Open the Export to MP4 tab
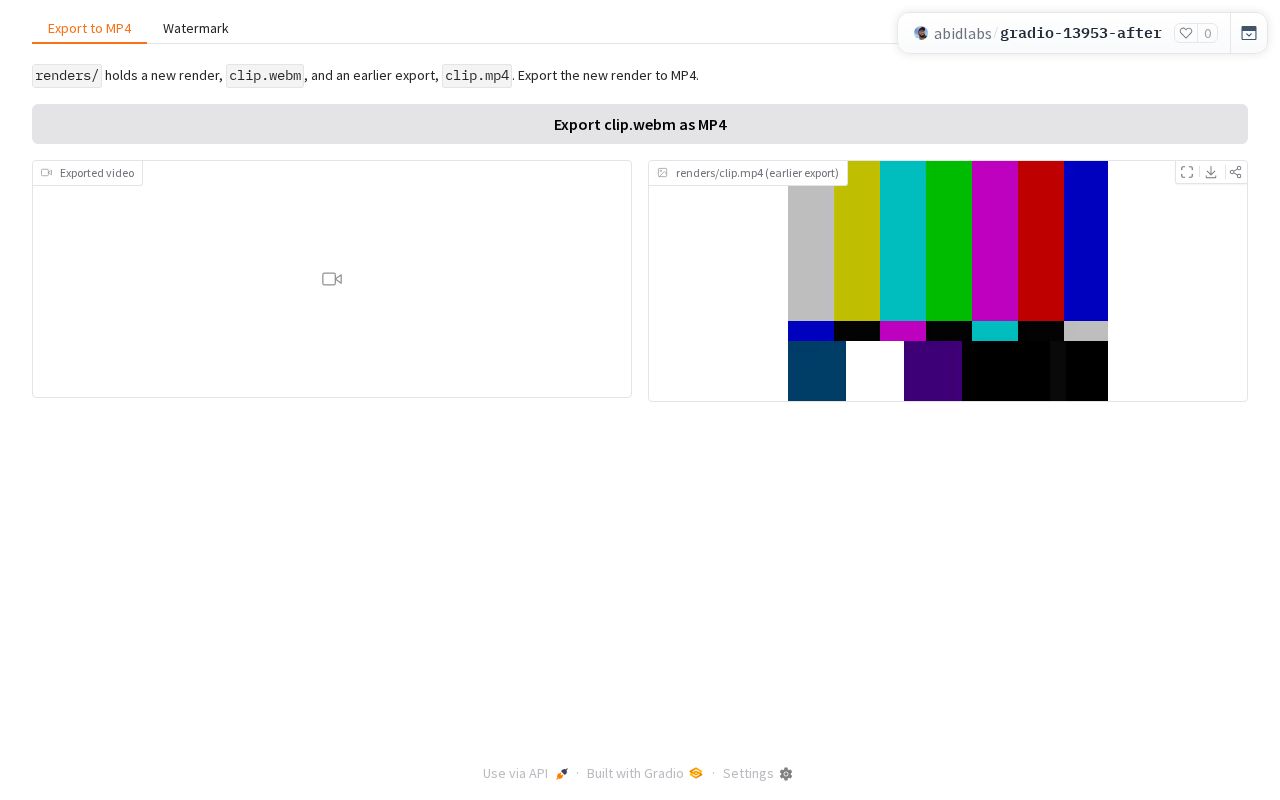 click(89, 28)
